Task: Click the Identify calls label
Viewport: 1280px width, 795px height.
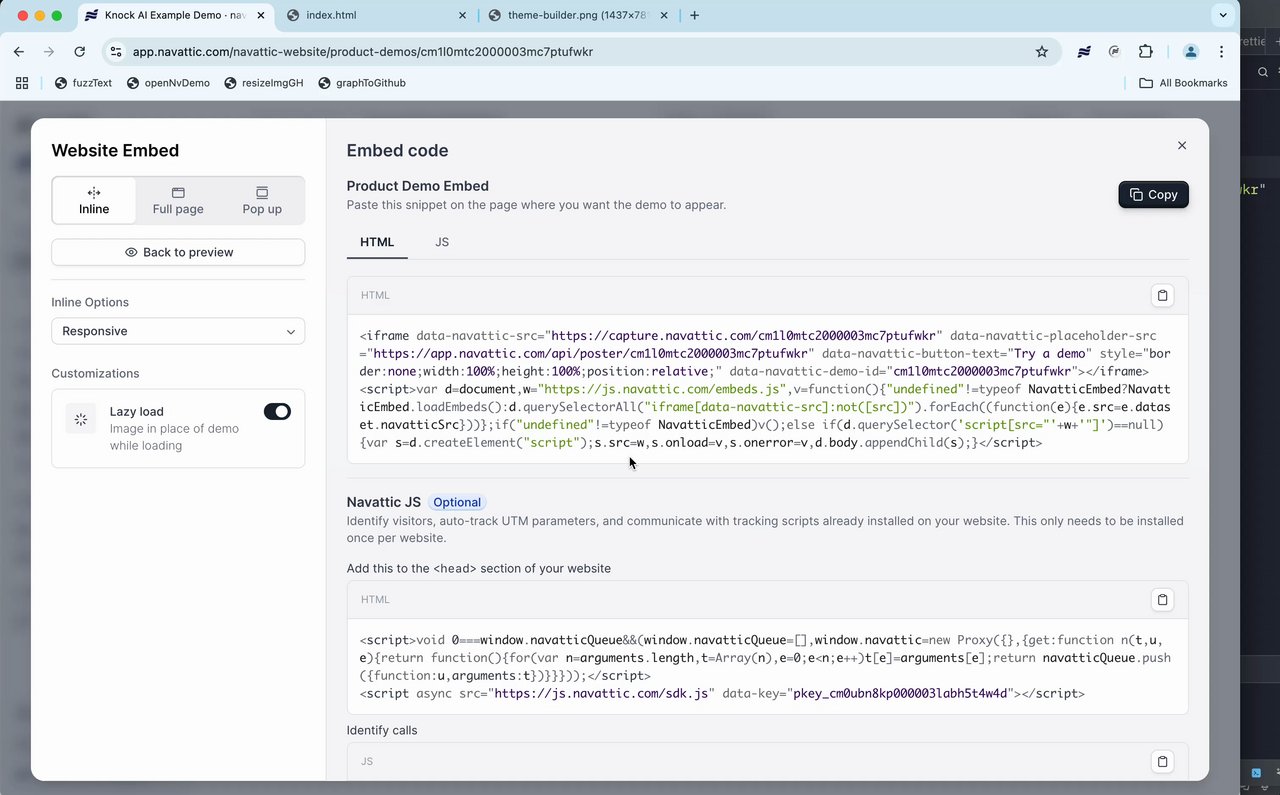Action: [382, 730]
